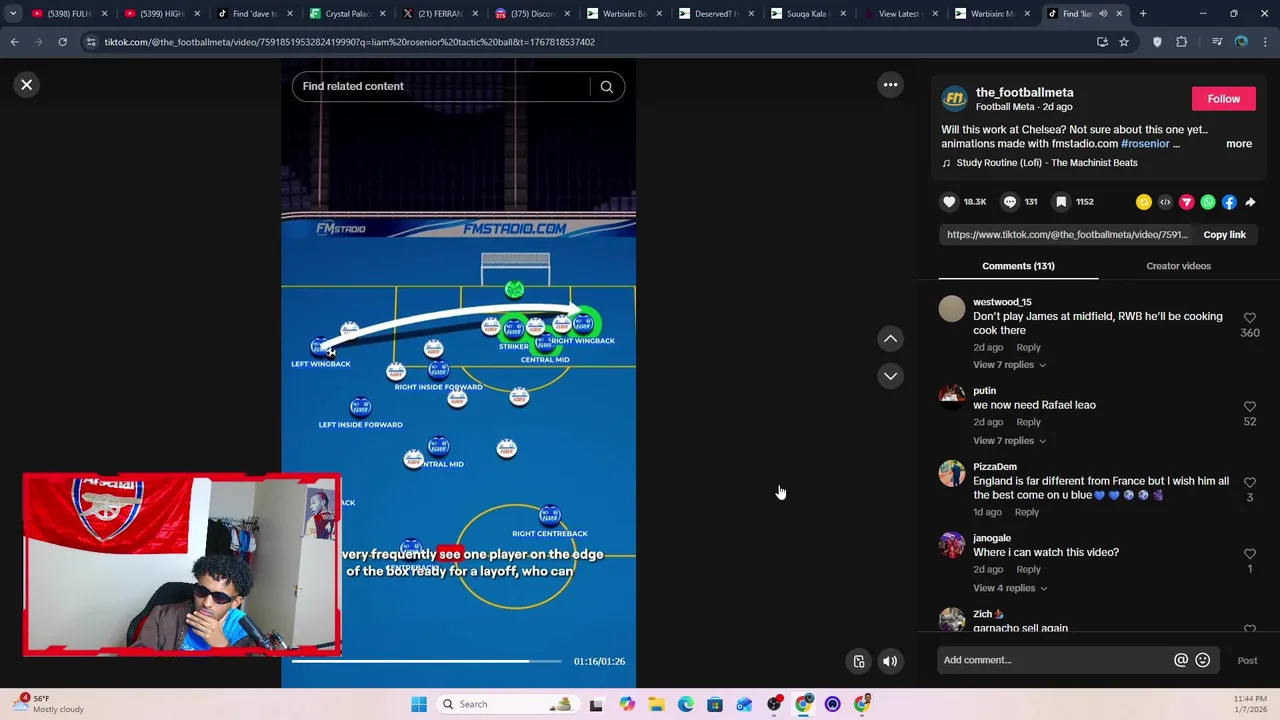Open more share options arrow
This screenshot has height=720, width=1280.
tap(1250, 202)
